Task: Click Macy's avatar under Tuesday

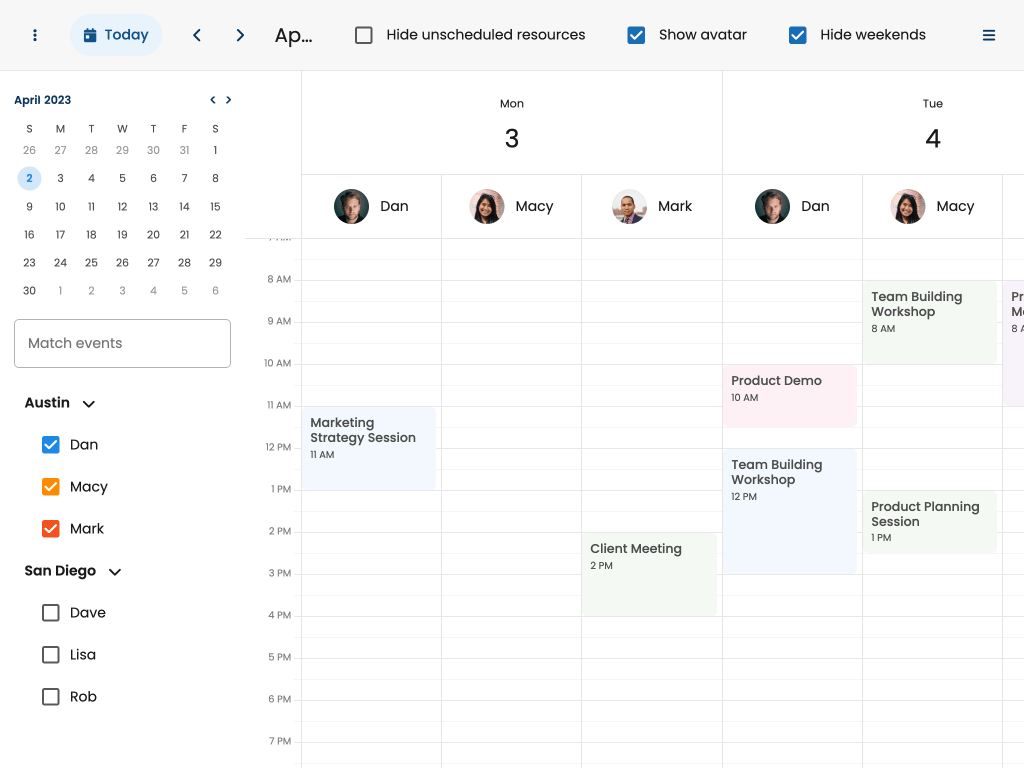Action: 907,206
